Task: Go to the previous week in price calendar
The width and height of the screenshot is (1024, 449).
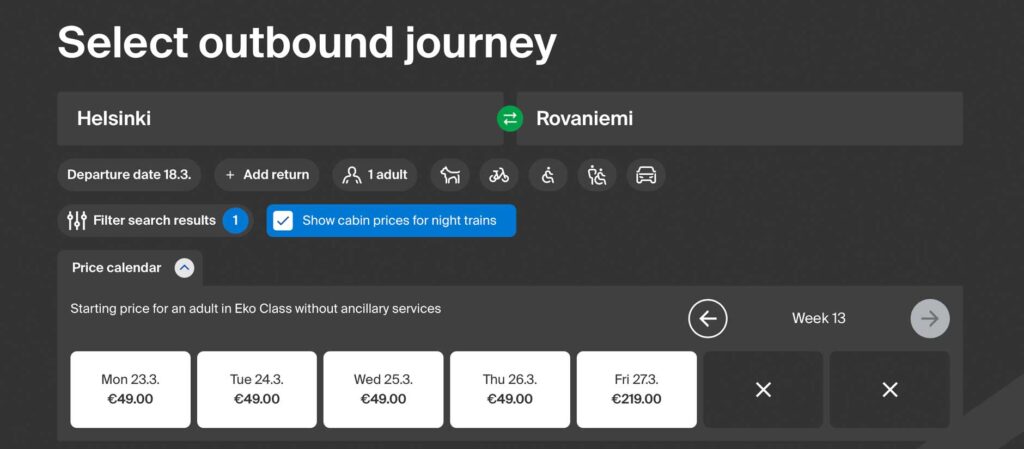Action: coord(707,318)
